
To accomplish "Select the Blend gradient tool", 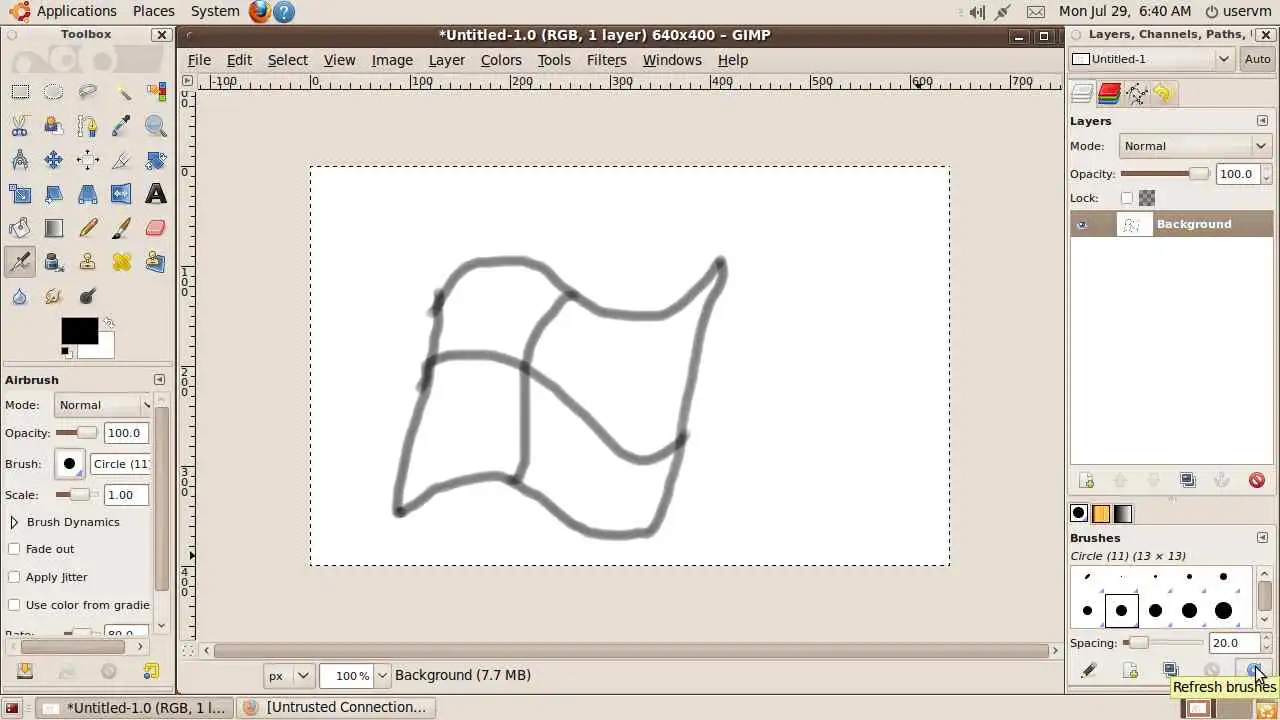I will [54, 228].
